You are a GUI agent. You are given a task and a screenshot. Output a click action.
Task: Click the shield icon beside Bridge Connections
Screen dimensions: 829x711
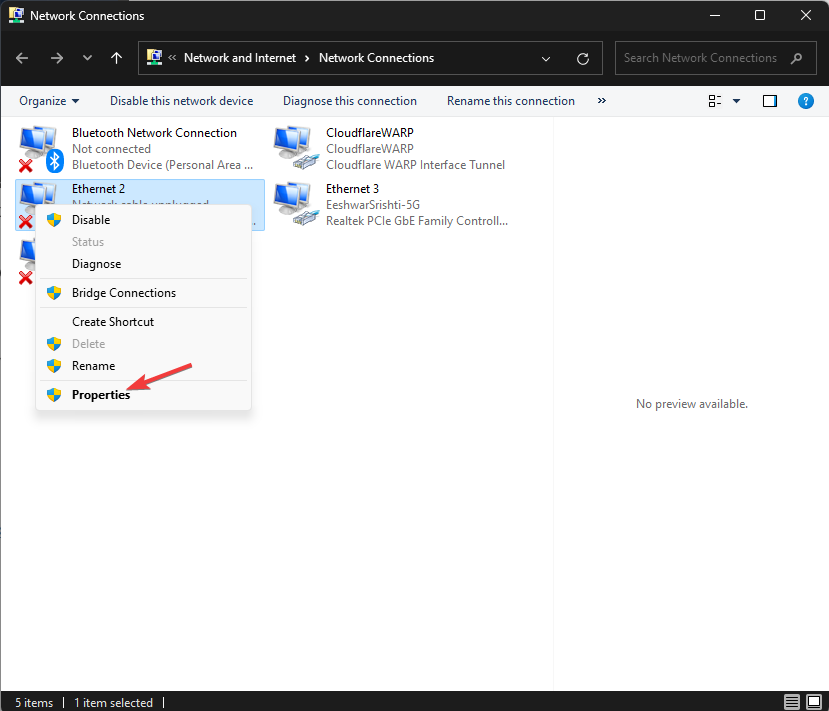click(x=54, y=293)
